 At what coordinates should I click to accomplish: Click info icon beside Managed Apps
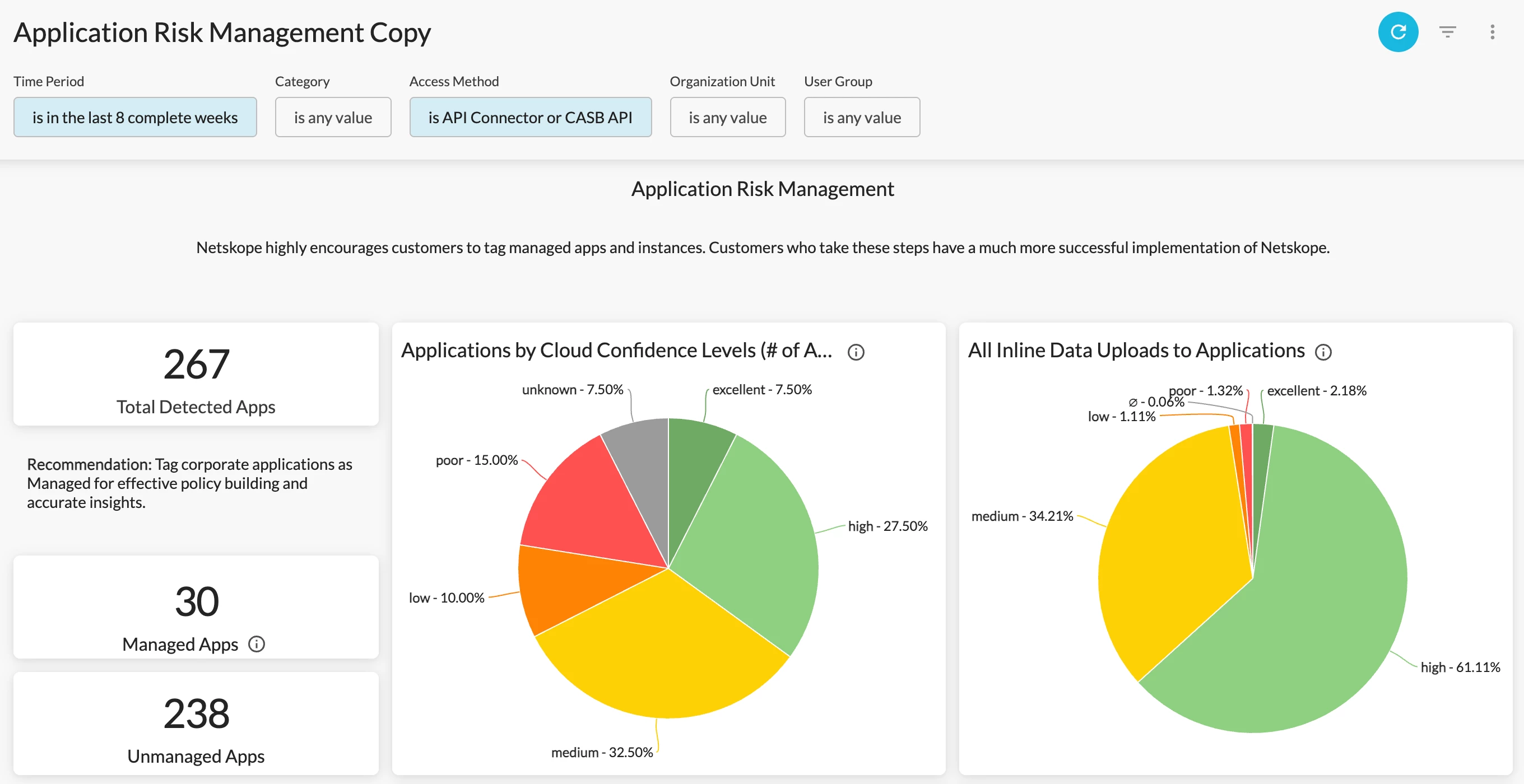tap(256, 643)
